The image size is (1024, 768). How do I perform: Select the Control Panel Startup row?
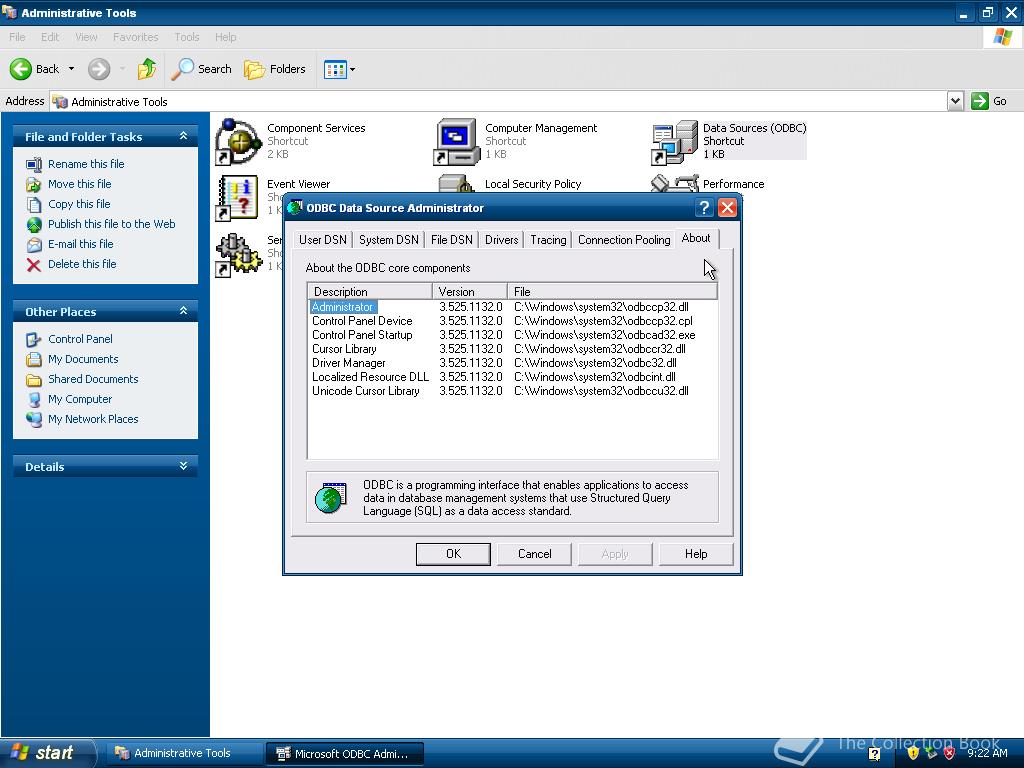tap(513, 335)
